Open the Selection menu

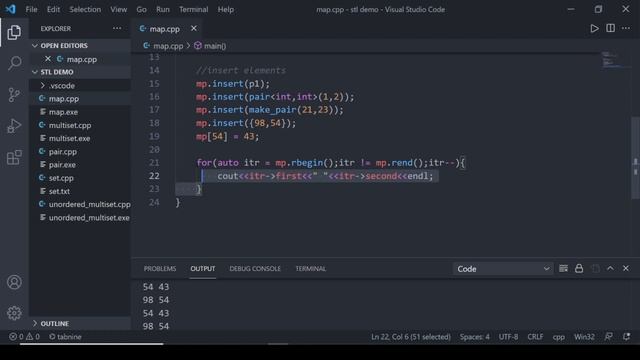pos(85,9)
